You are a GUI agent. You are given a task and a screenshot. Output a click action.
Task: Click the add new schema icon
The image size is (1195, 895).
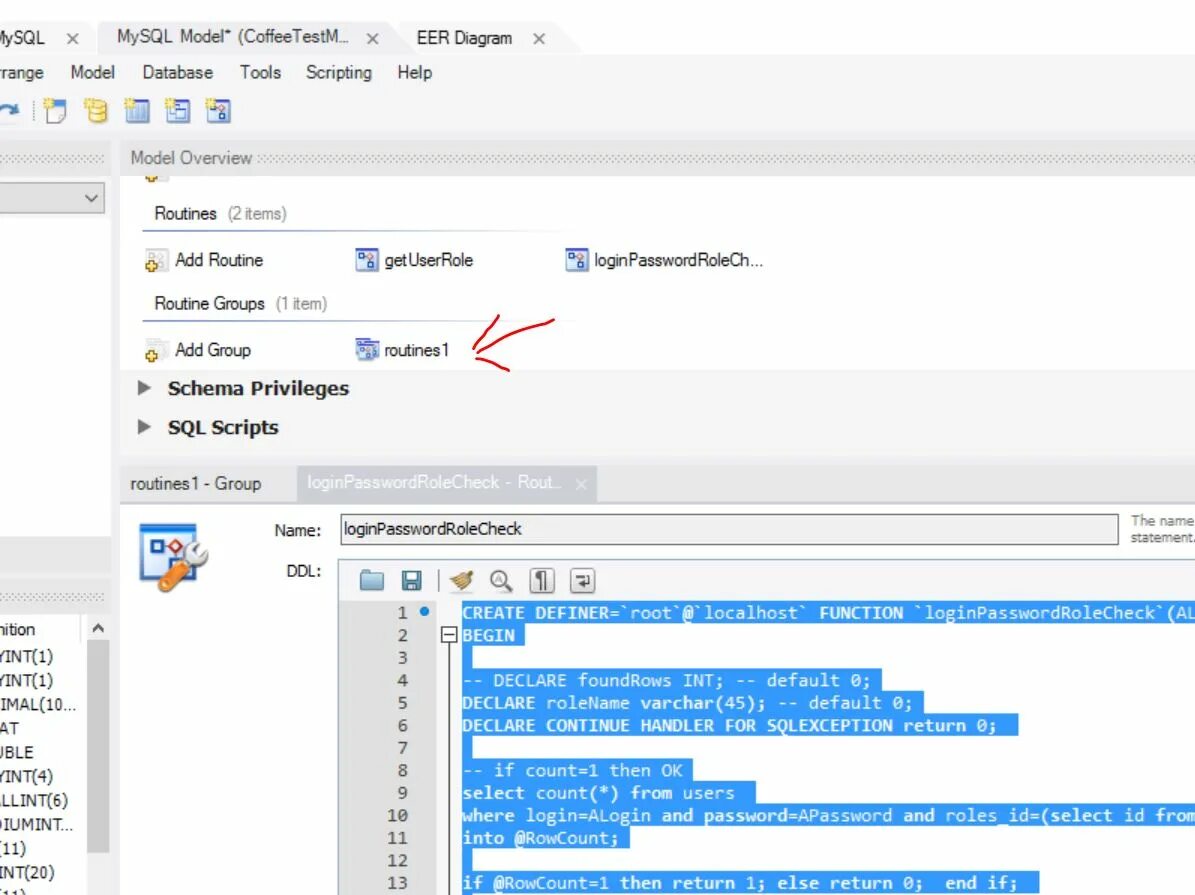tap(95, 111)
